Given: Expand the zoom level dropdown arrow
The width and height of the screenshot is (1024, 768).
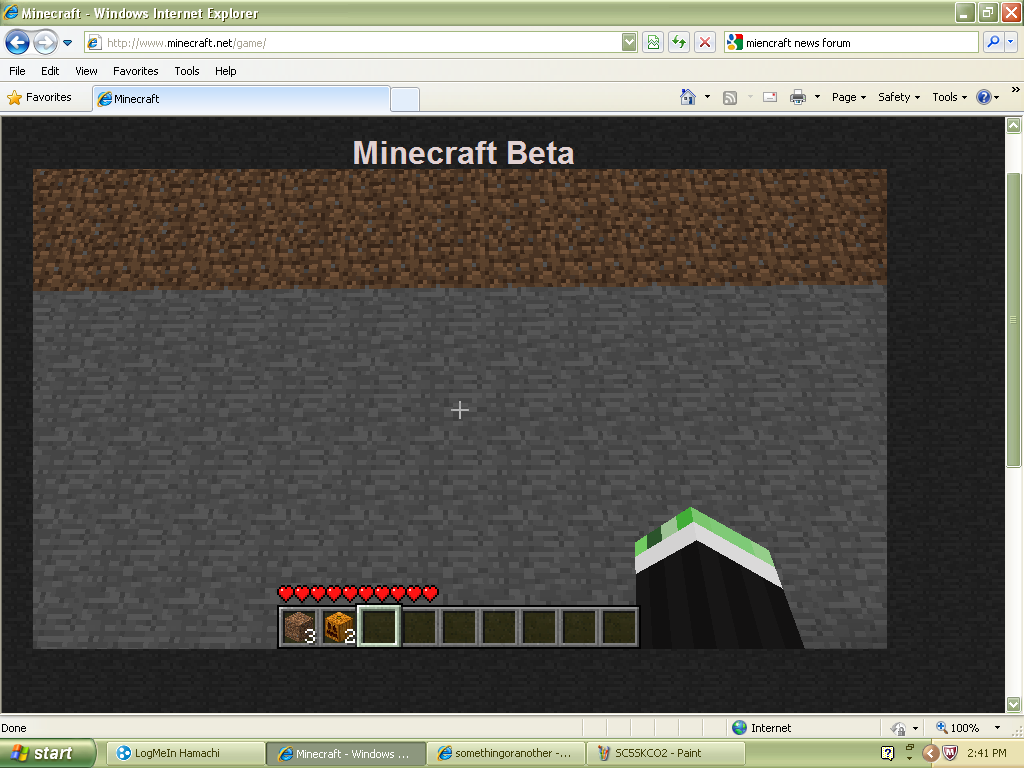Looking at the screenshot, I should (x=997, y=728).
